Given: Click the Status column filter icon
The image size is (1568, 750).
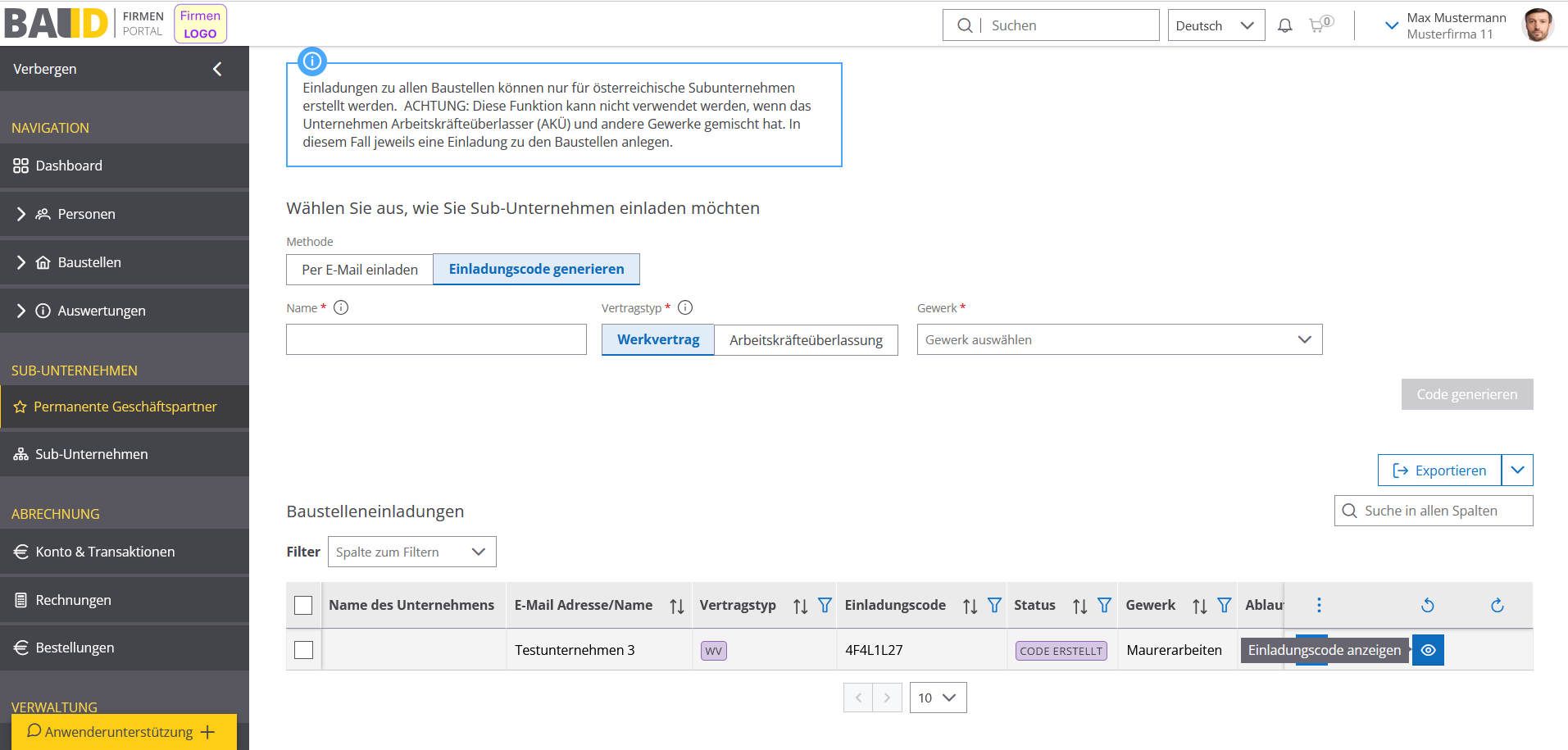Looking at the screenshot, I should (1104, 606).
